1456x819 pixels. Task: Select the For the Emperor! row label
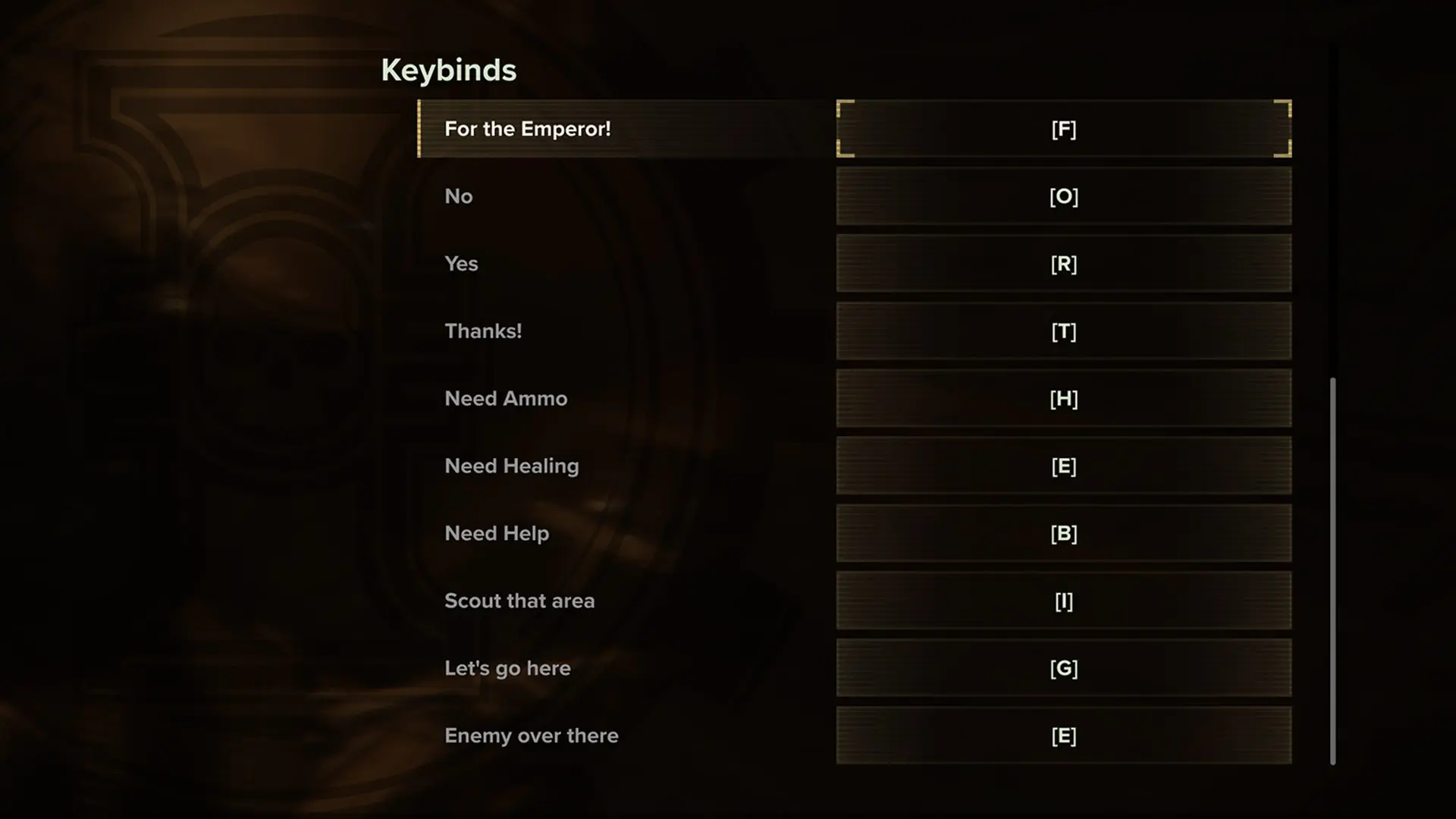click(528, 129)
